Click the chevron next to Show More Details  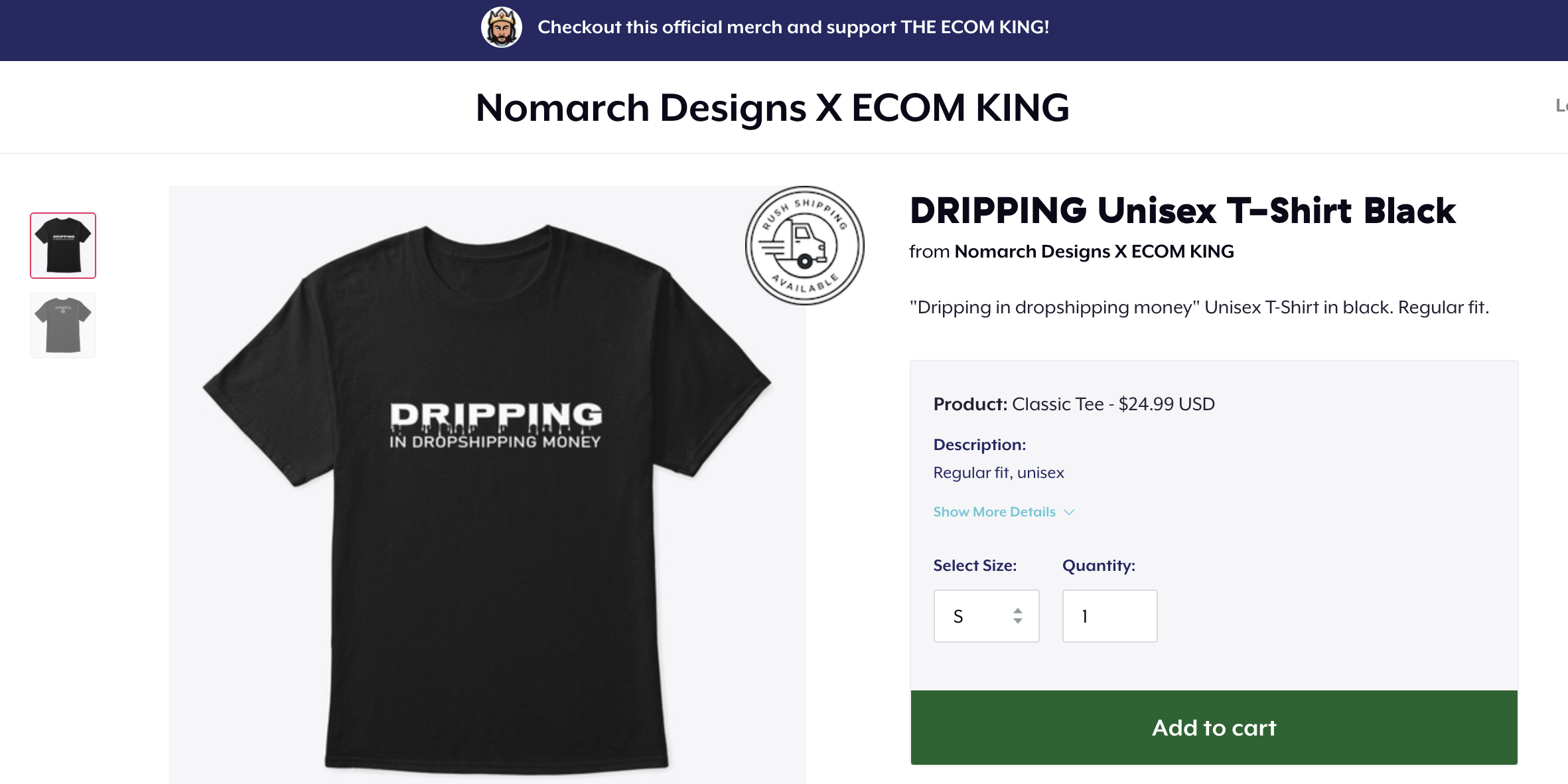click(x=1068, y=512)
